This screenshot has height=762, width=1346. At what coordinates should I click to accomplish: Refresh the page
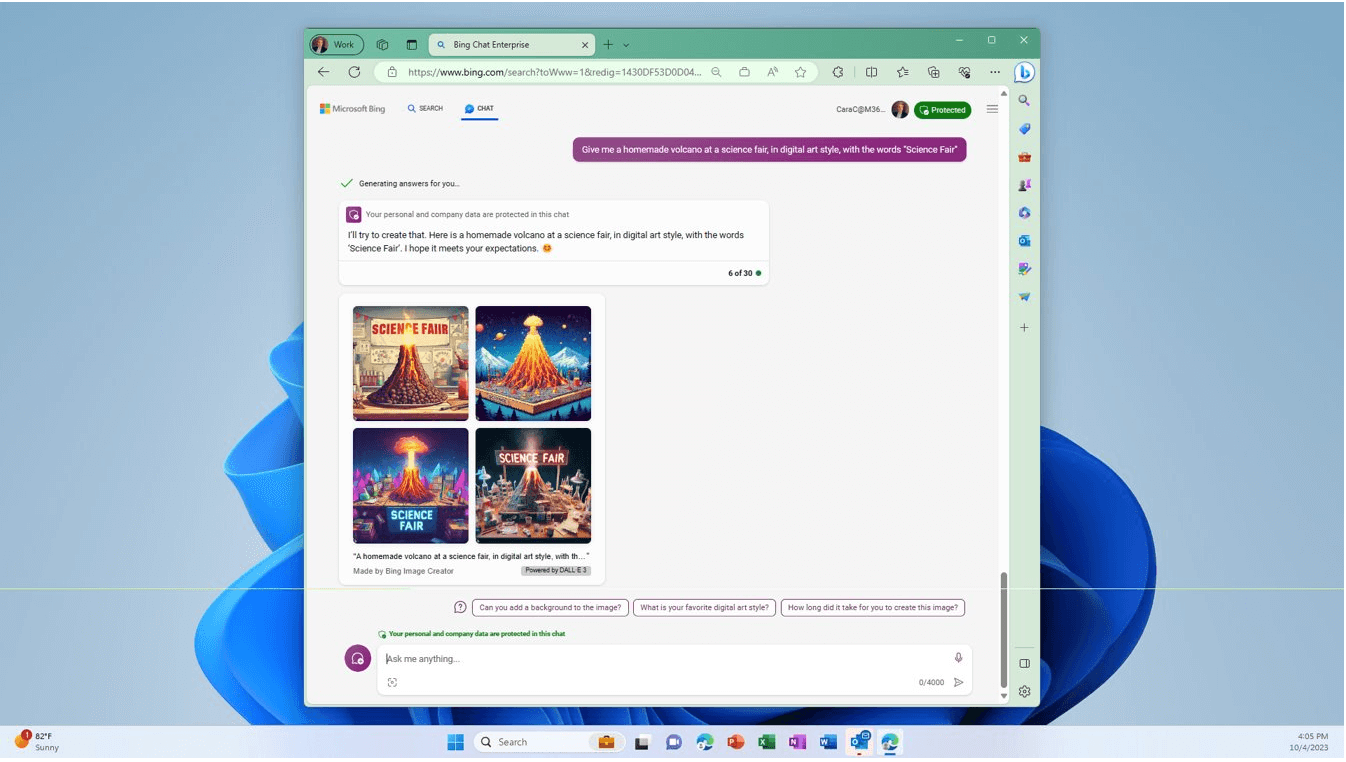click(x=354, y=72)
